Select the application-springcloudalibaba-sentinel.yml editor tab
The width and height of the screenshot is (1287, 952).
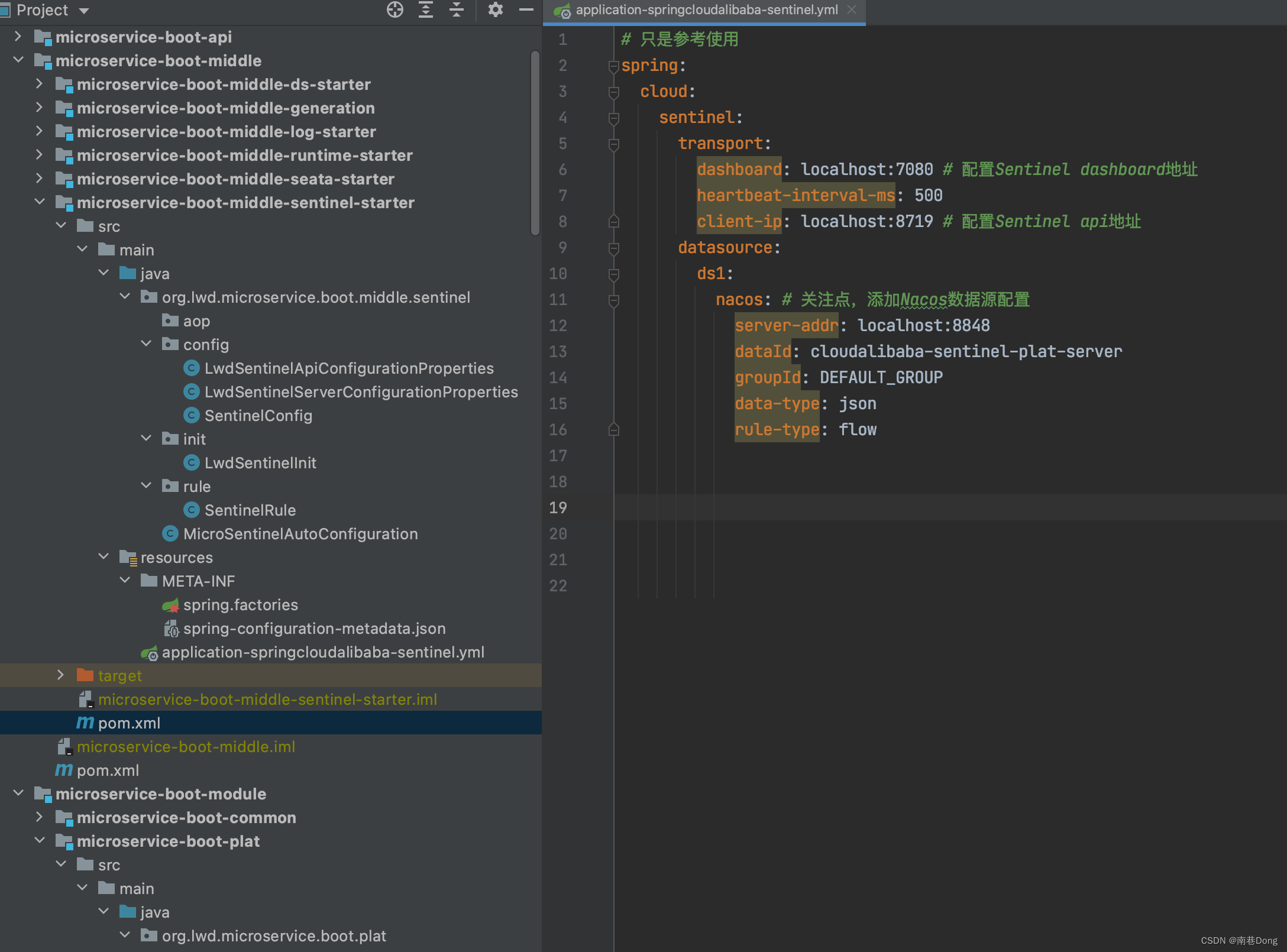click(706, 10)
